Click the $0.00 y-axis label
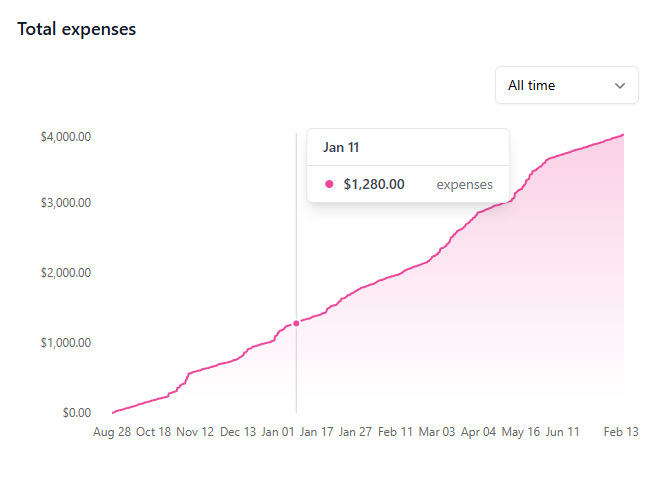Image resolution: width=653 pixels, height=480 pixels. pos(76,412)
